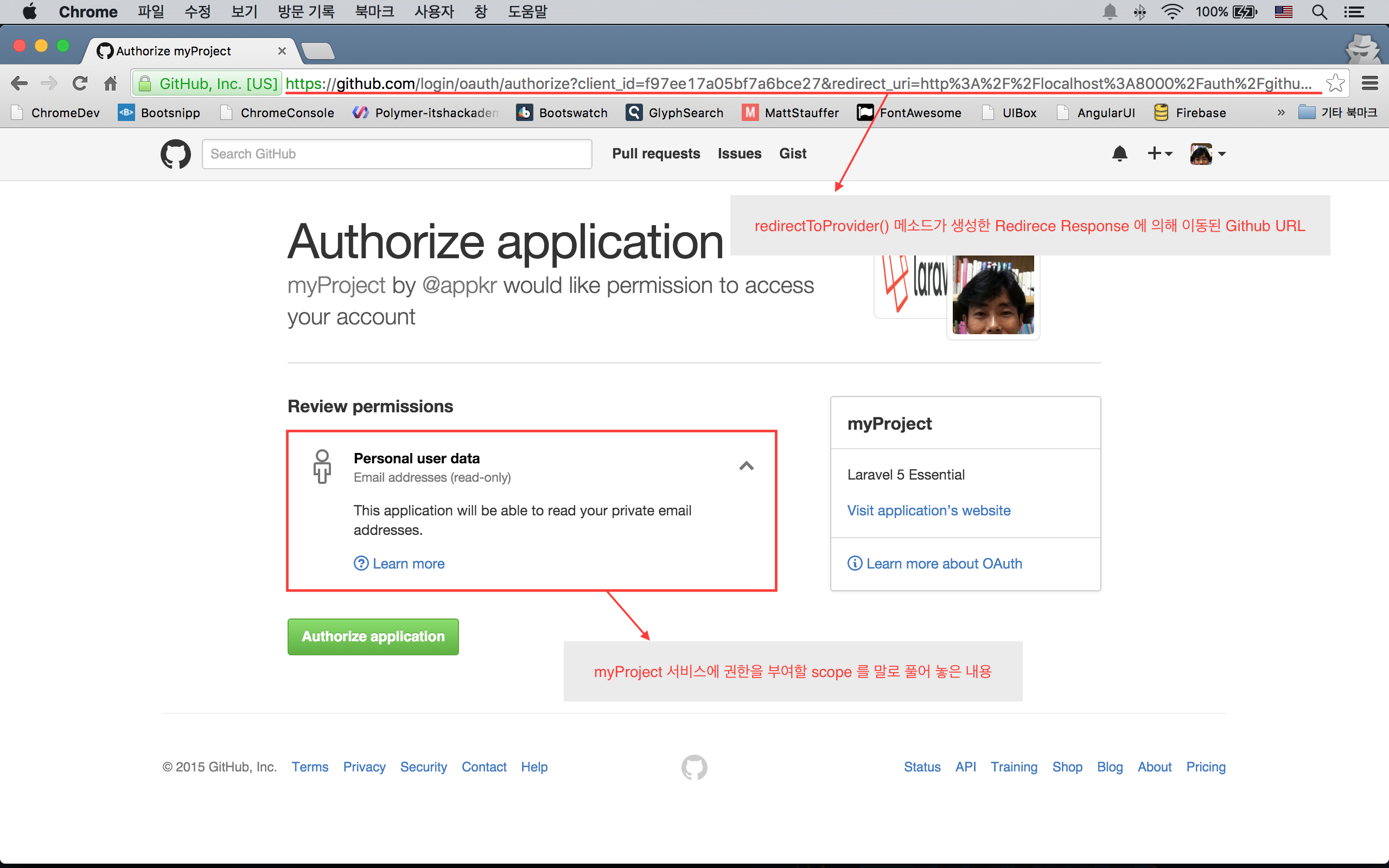This screenshot has height=868, width=1389.
Task: Click the Learn more about OAuth link
Action: [944, 563]
